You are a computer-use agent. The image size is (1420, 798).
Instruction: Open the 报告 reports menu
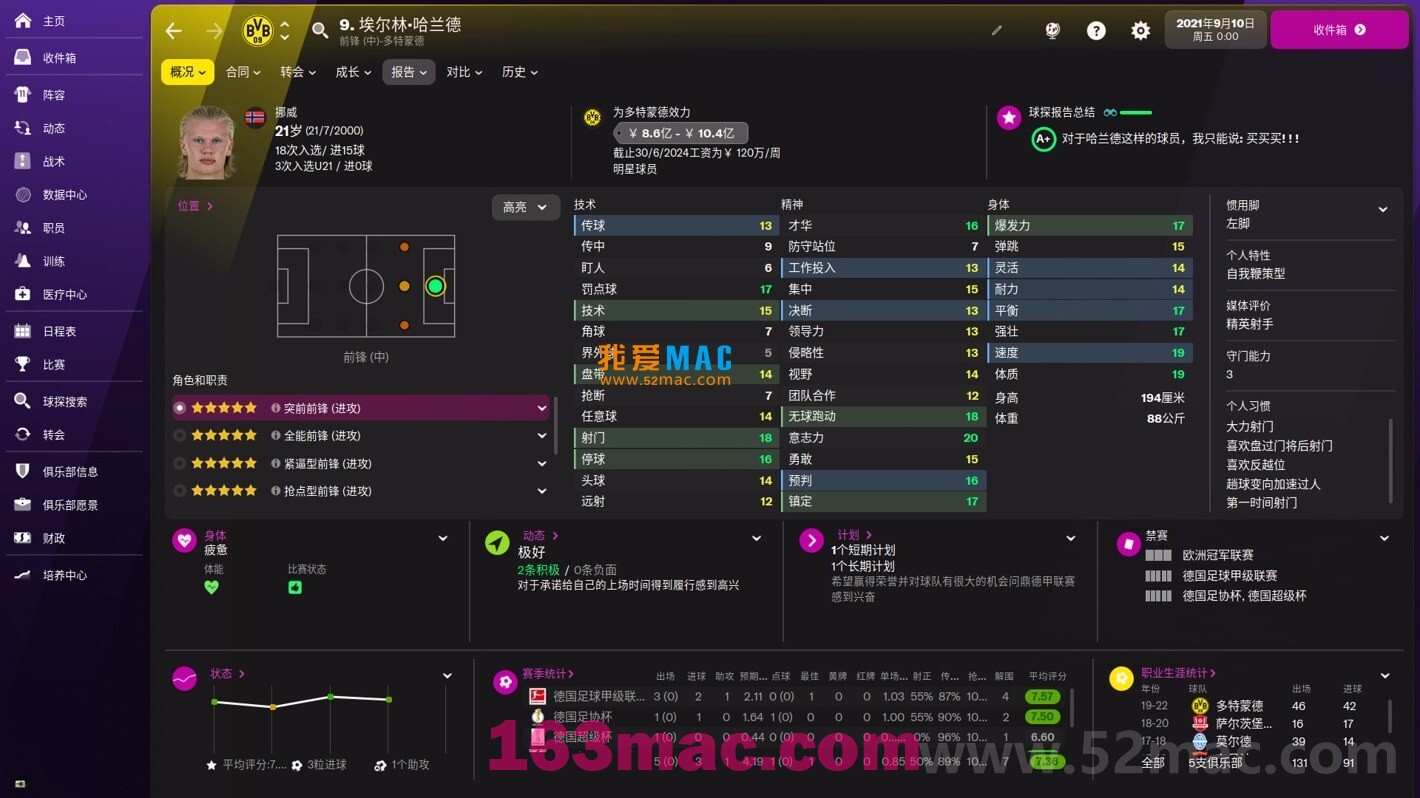[409, 72]
